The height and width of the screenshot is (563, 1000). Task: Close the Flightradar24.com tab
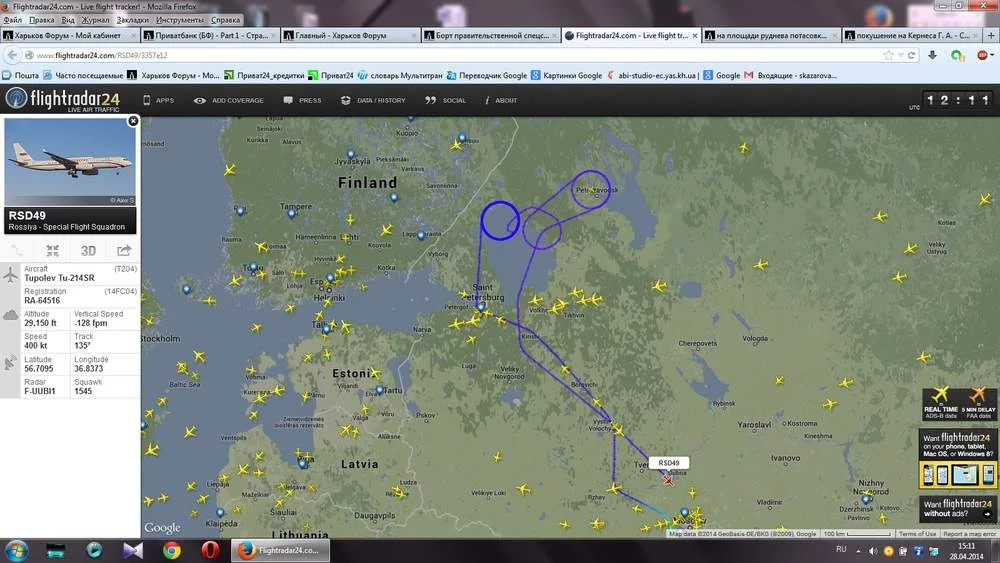695,36
